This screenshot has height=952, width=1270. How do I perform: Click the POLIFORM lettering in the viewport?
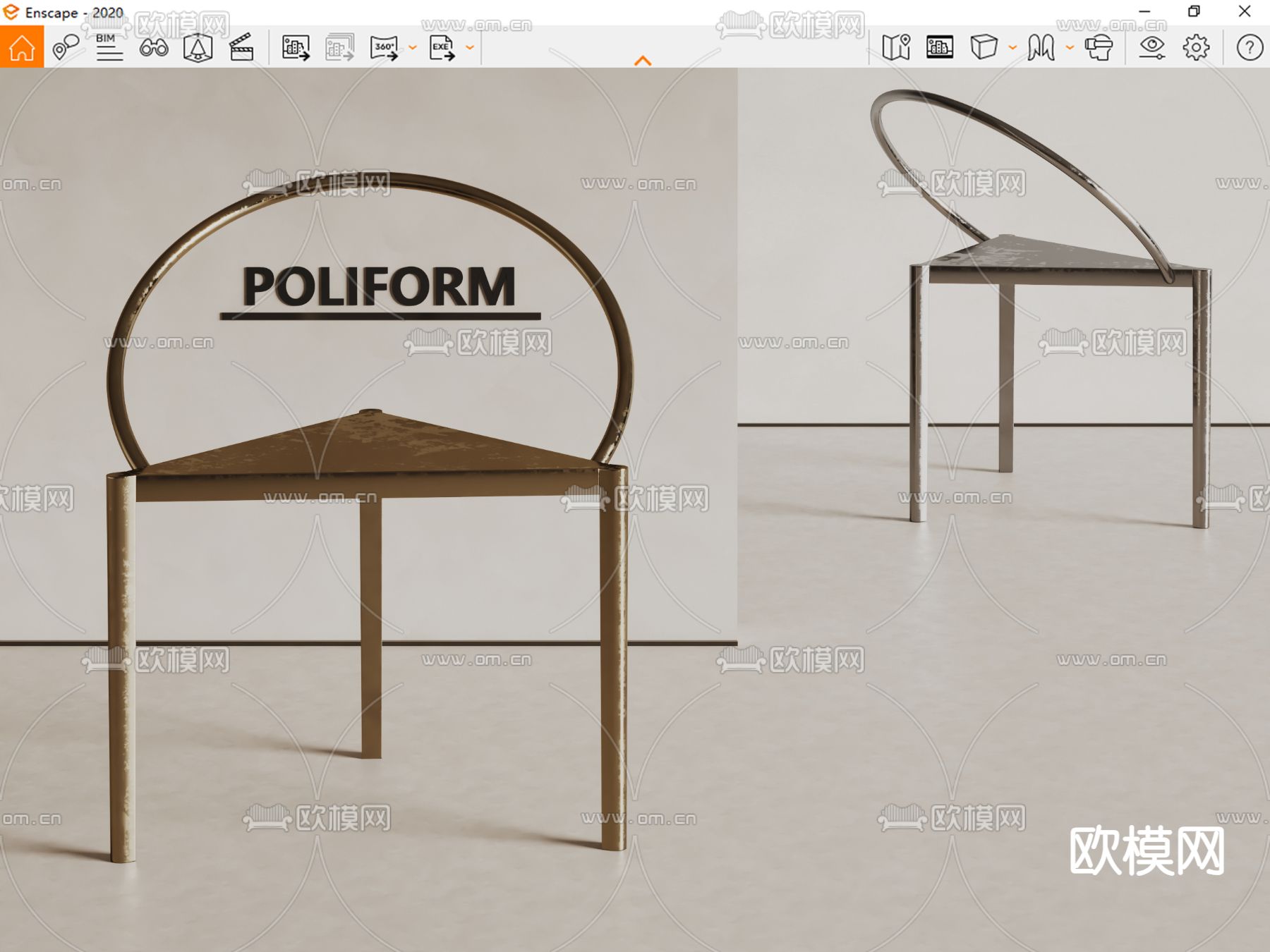tap(380, 288)
